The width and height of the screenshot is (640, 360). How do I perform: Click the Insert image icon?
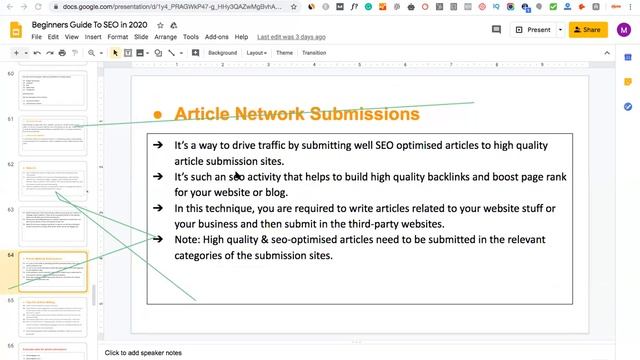[x=140, y=53]
